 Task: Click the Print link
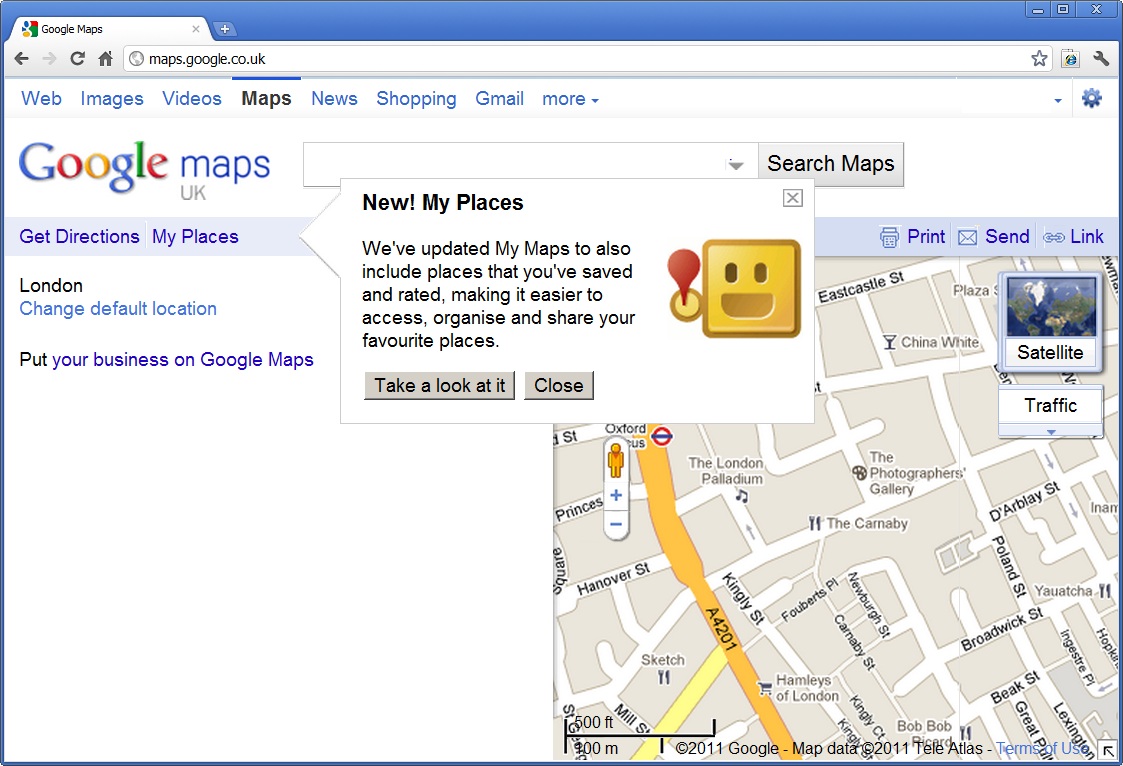point(926,236)
